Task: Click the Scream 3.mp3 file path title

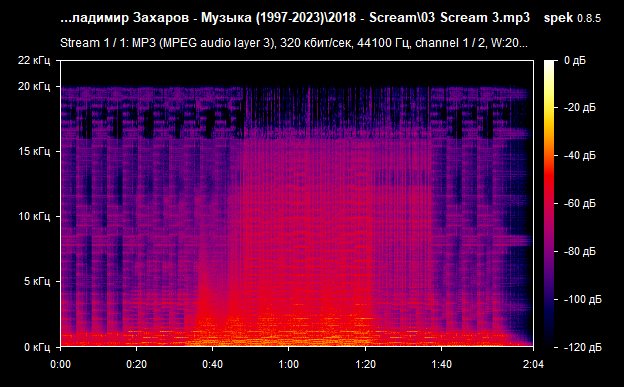Action: point(295,18)
